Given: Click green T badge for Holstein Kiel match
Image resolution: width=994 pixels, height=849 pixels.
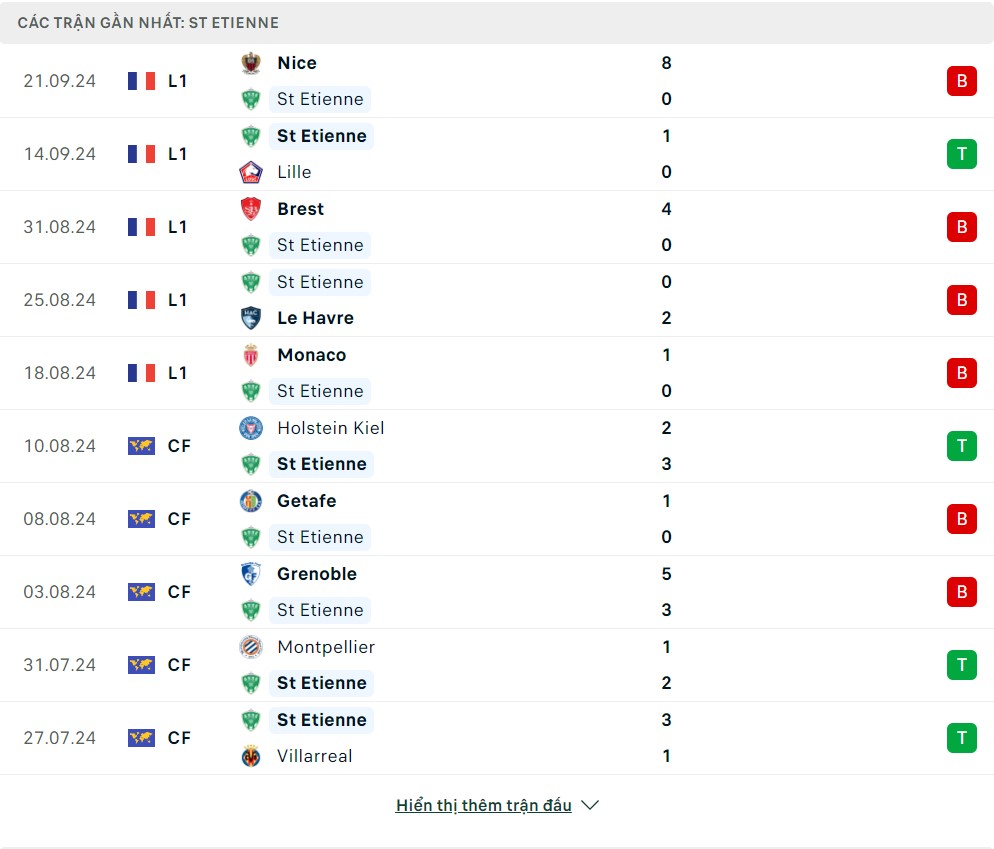Looking at the screenshot, I should (x=961, y=446).
